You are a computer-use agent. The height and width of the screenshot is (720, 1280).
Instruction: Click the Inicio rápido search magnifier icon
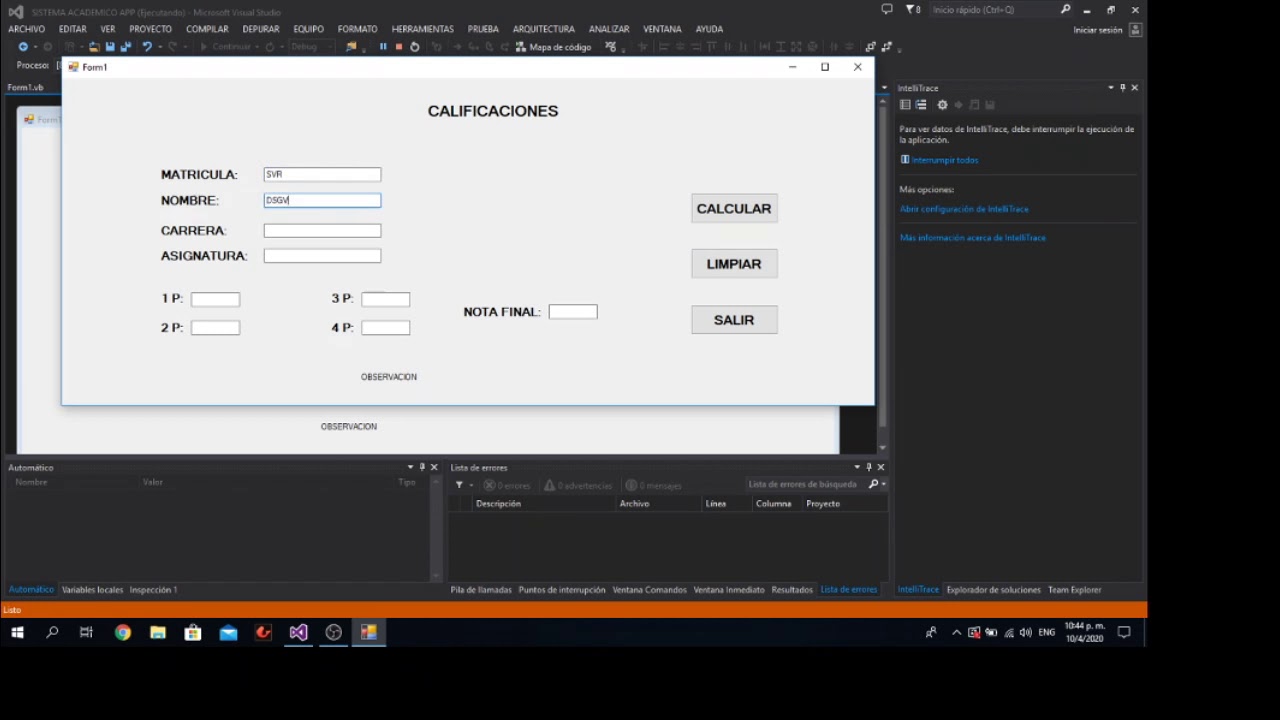pos(1066,10)
